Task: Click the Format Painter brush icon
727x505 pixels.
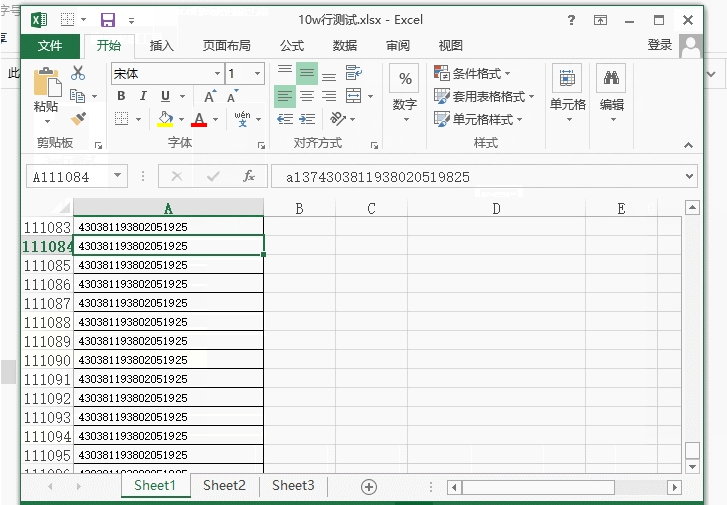Action: [79, 119]
